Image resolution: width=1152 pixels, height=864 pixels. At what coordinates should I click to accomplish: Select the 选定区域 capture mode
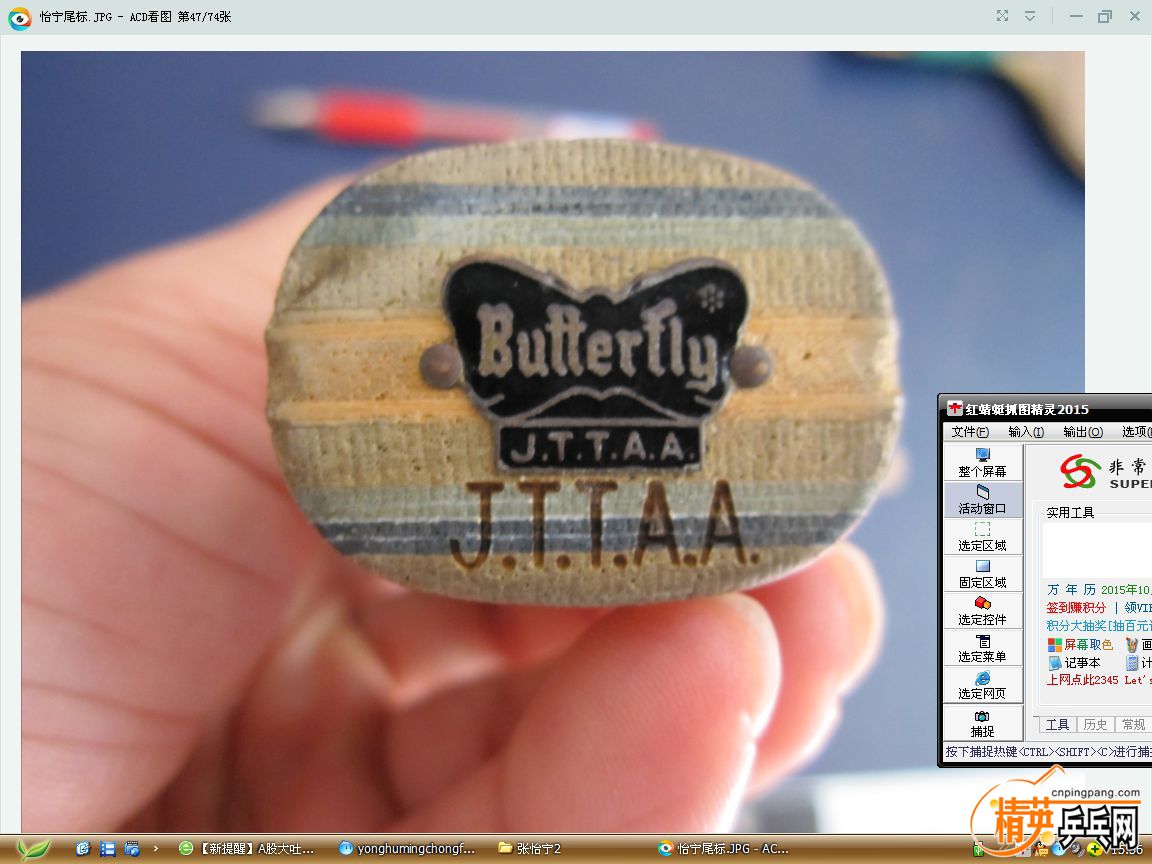pyautogui.click(x=982, y=536)
